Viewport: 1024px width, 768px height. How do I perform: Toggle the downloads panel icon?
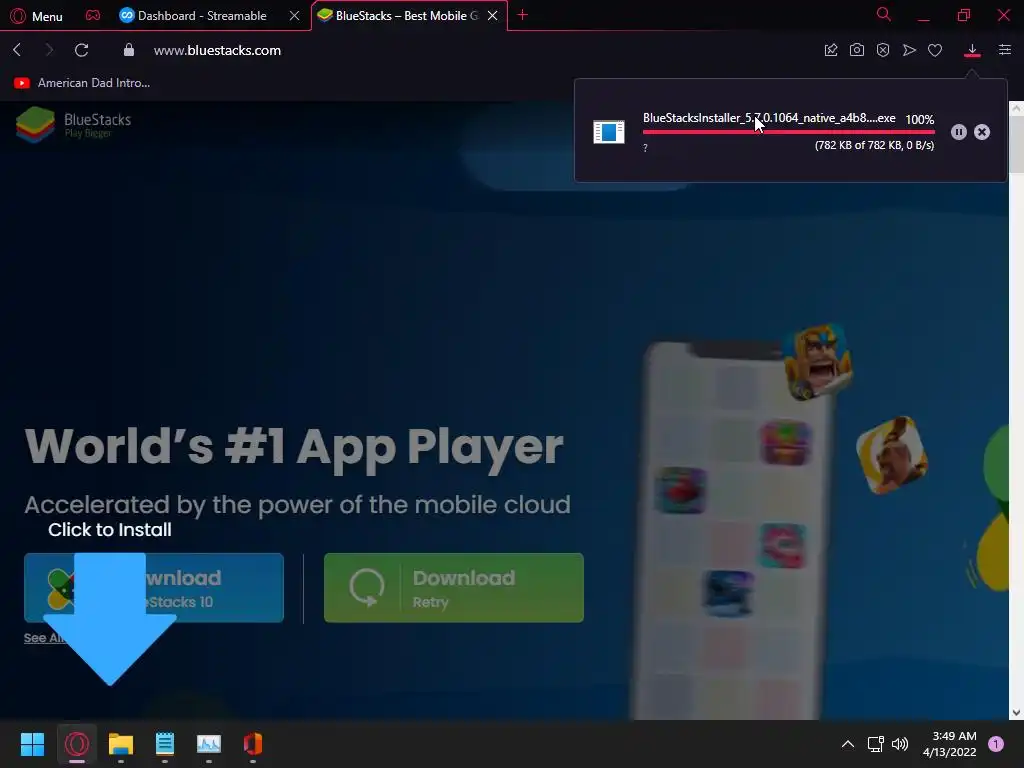point(972,50)
